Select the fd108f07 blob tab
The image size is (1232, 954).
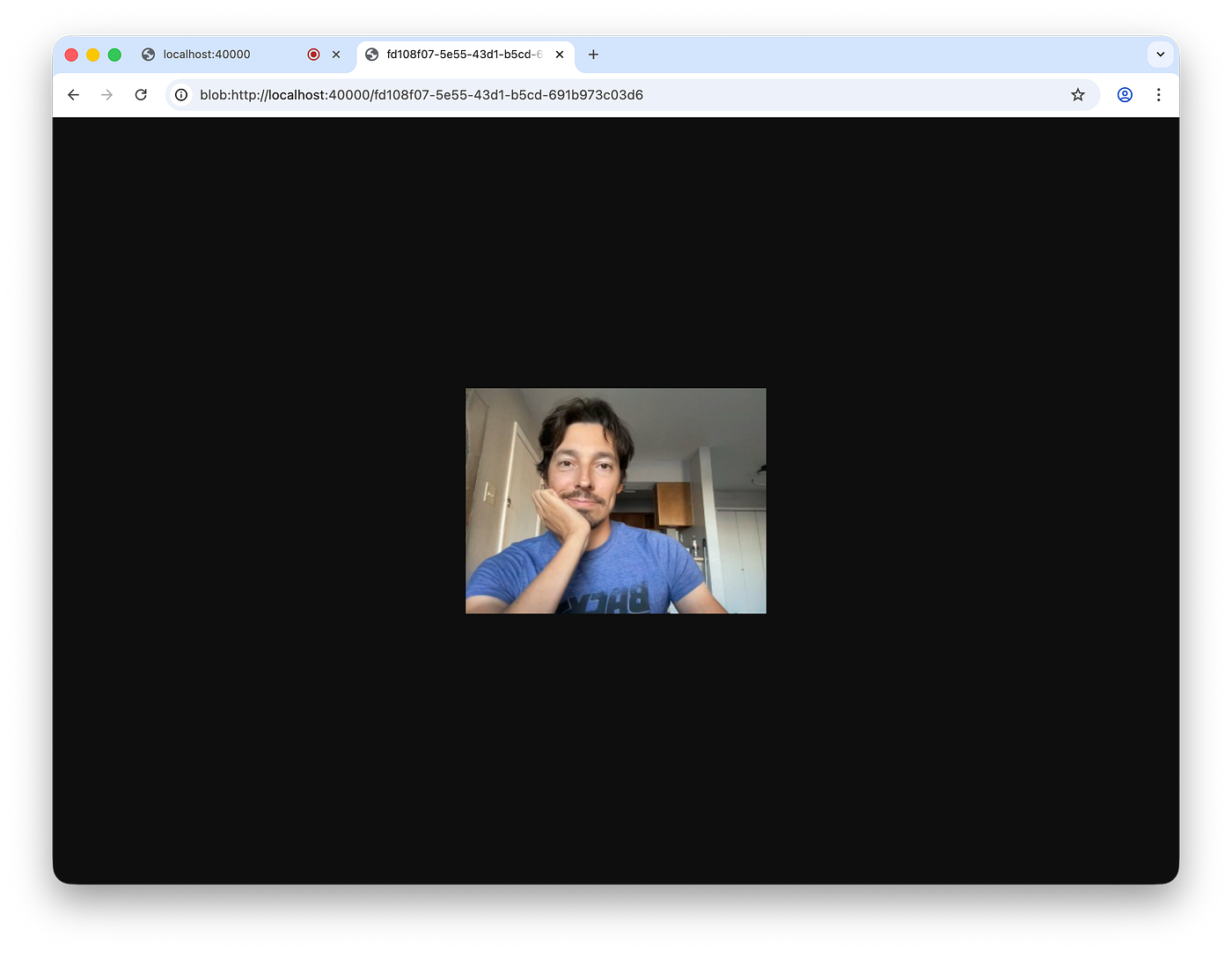point(465,55)
